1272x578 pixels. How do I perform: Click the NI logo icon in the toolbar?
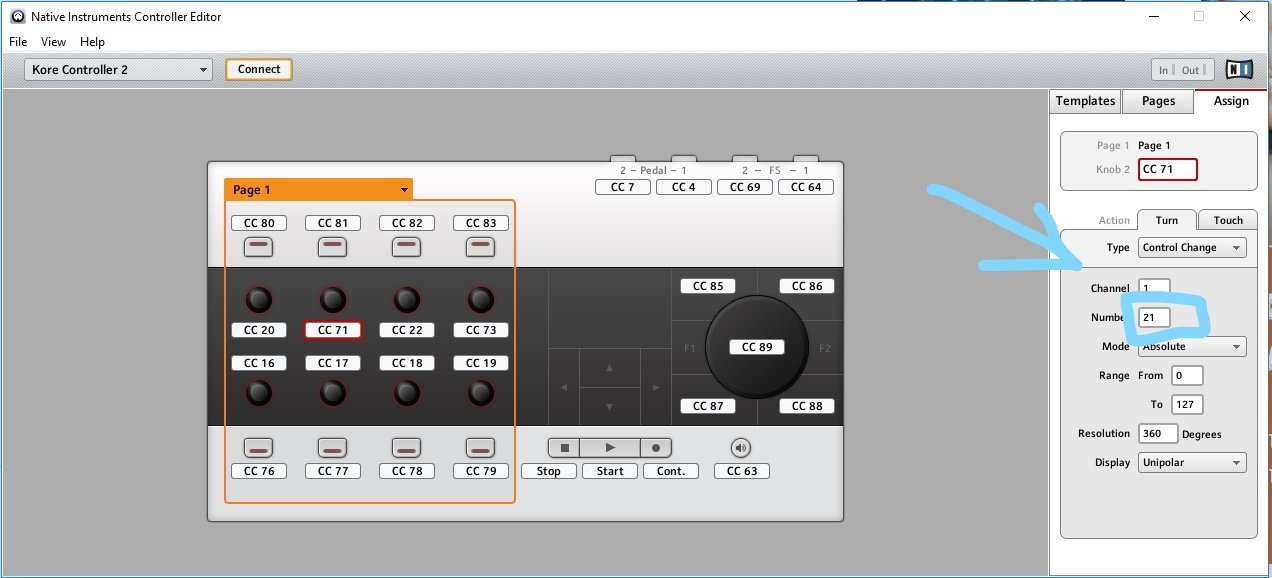pos(1239,69)
